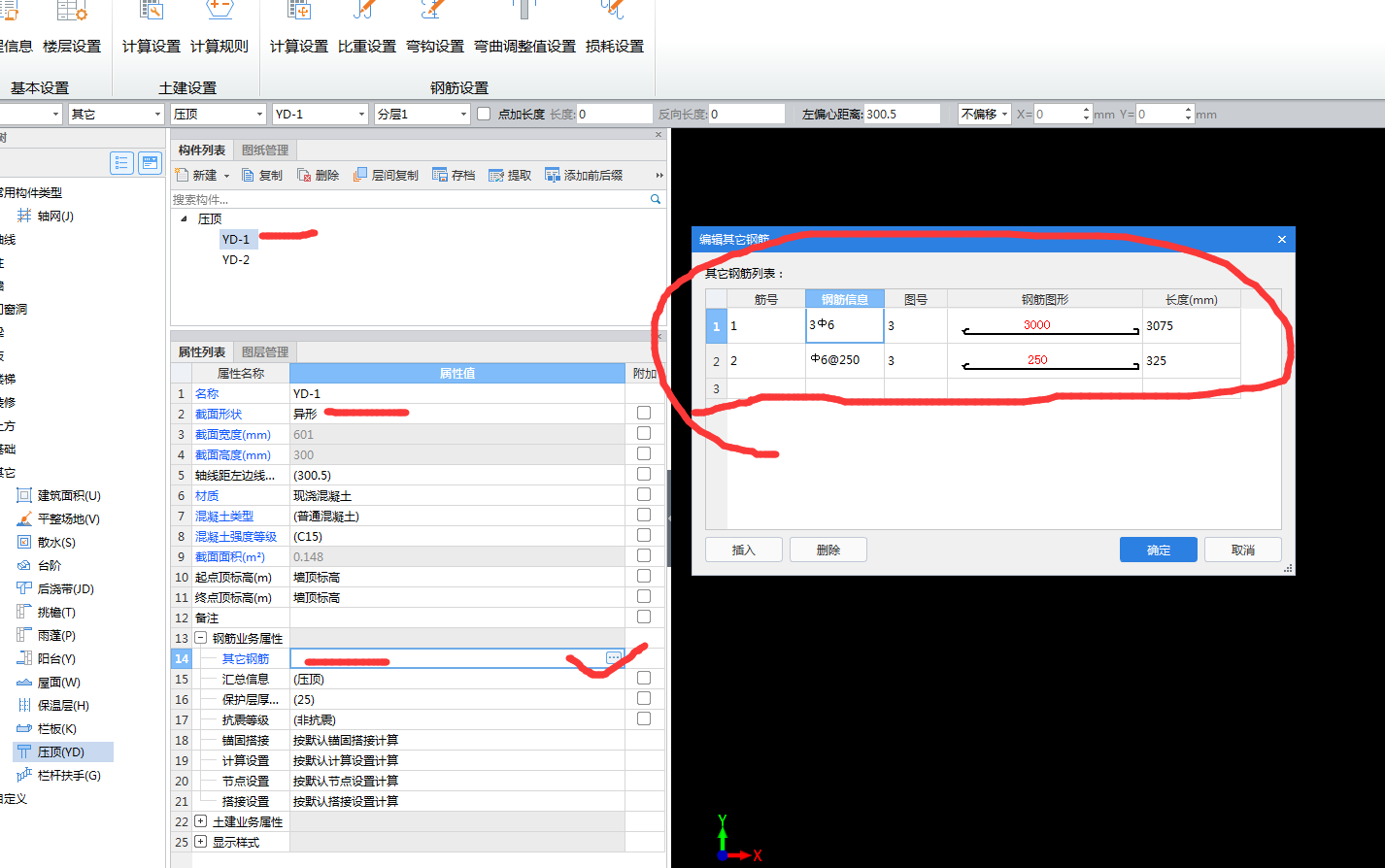
Task: Toggle the 点加长度 checkbox
Action: [x=484, y=114]
